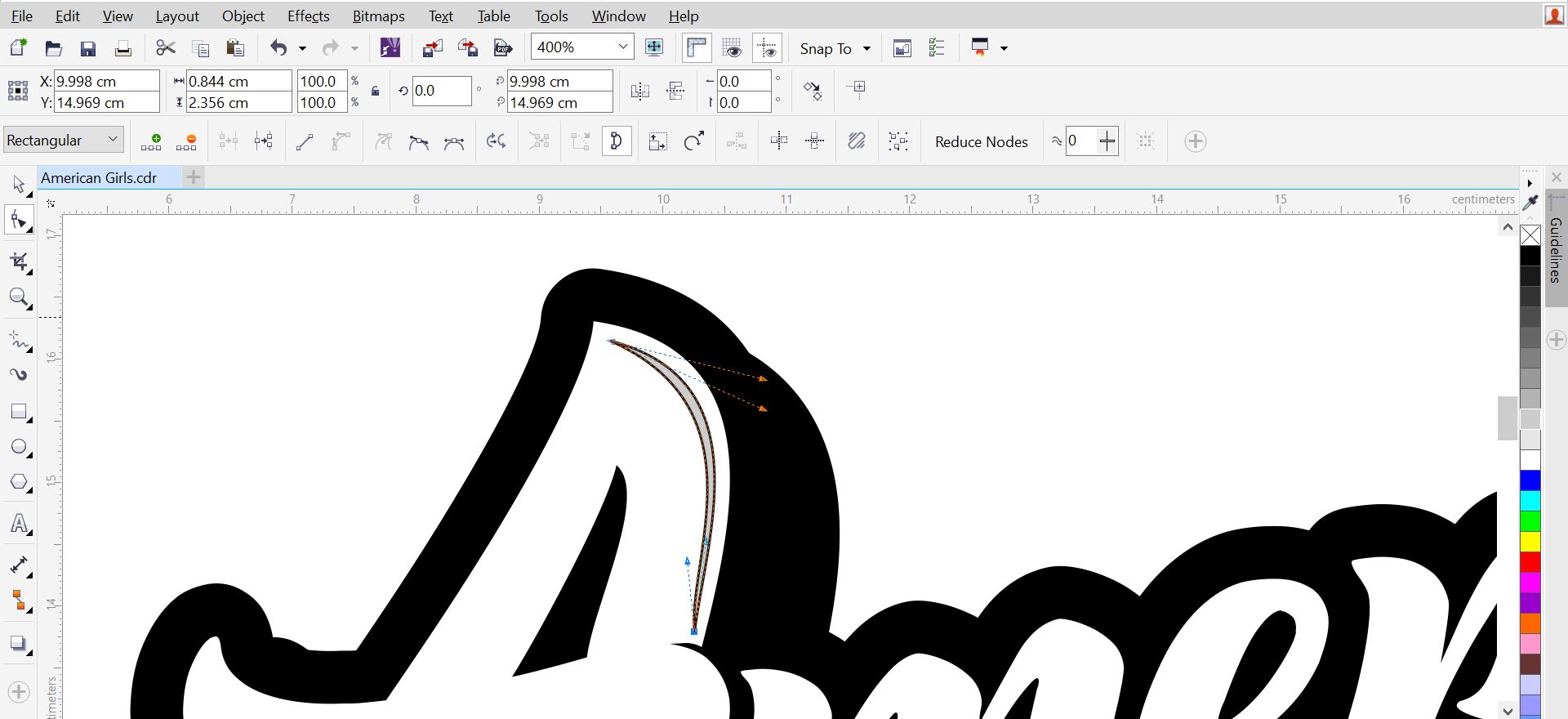Undo the last action
The height and width of the screenshot is (719, 1568).
tap(278, 48)
